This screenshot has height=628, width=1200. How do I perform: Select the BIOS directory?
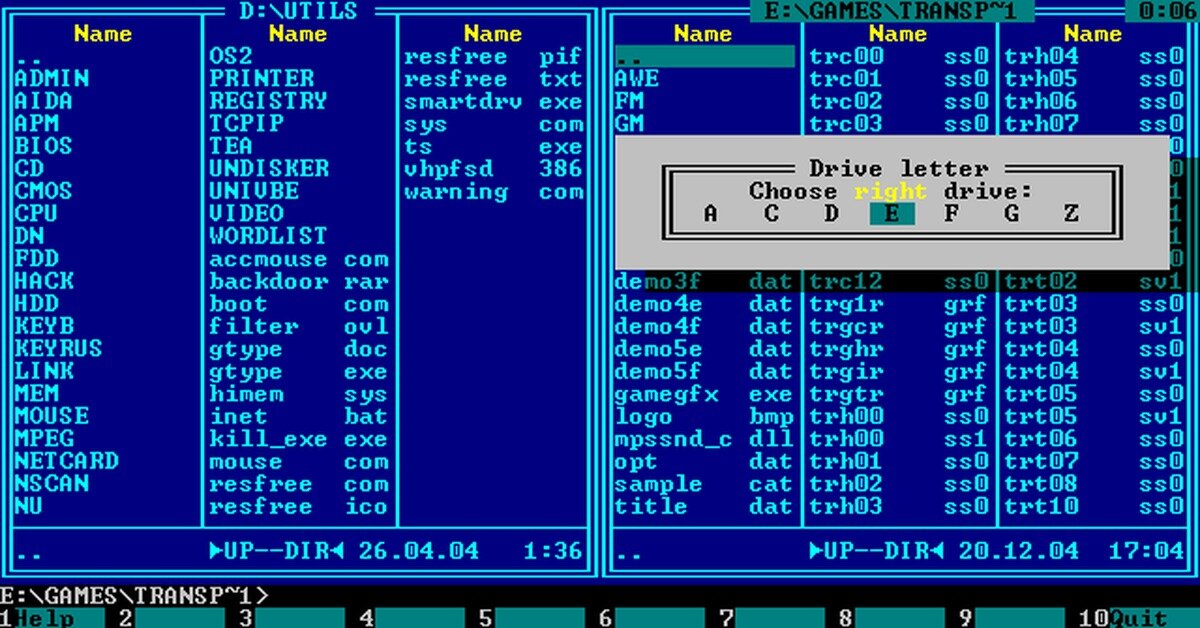105,146
